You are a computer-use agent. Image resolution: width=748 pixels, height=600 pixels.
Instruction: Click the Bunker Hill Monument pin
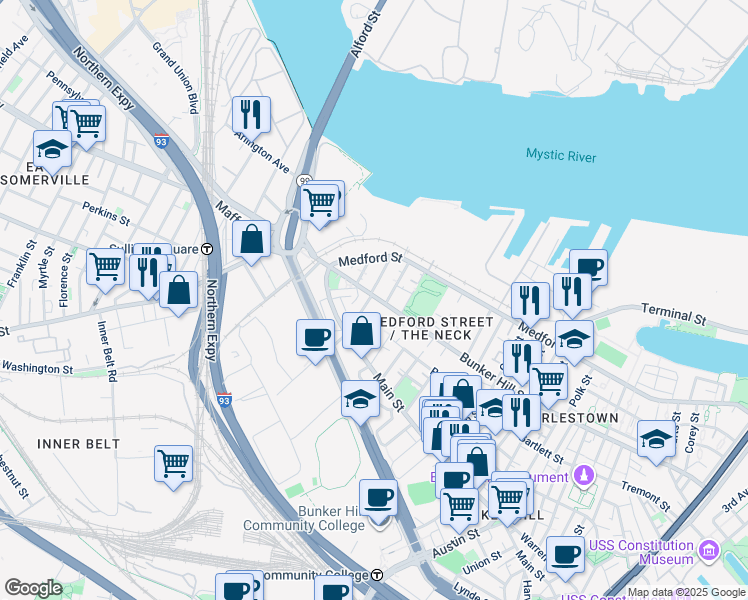click(x=582, y=474)
